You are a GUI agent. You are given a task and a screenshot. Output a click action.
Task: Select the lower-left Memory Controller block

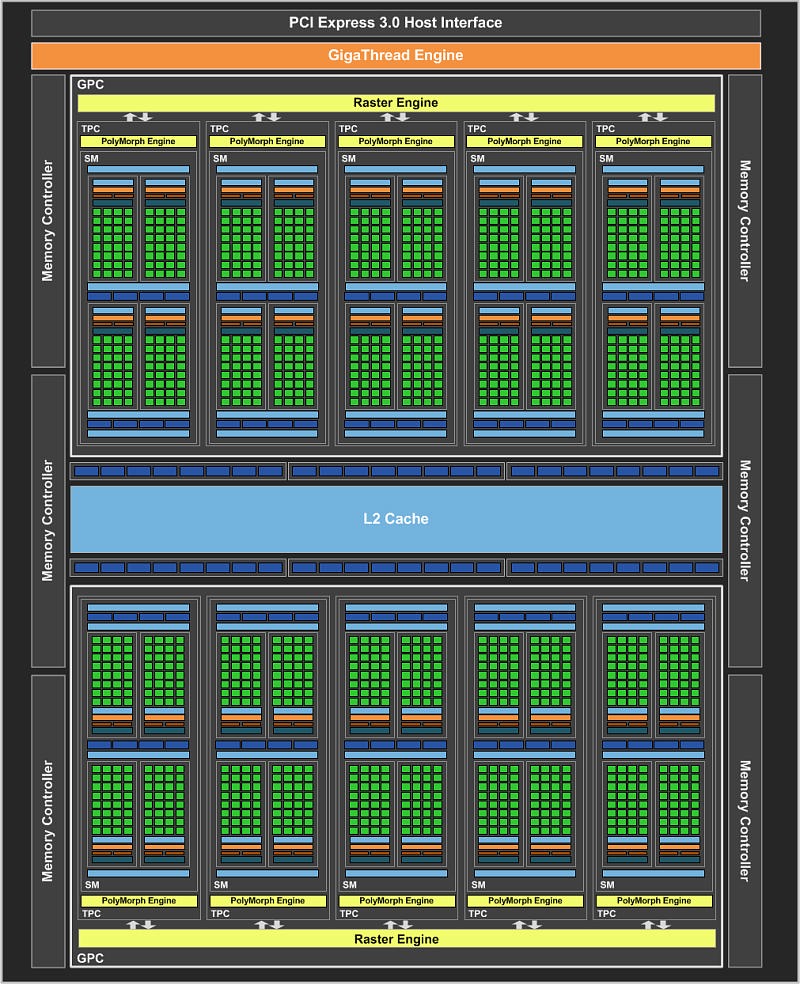[x=48, y=821]
